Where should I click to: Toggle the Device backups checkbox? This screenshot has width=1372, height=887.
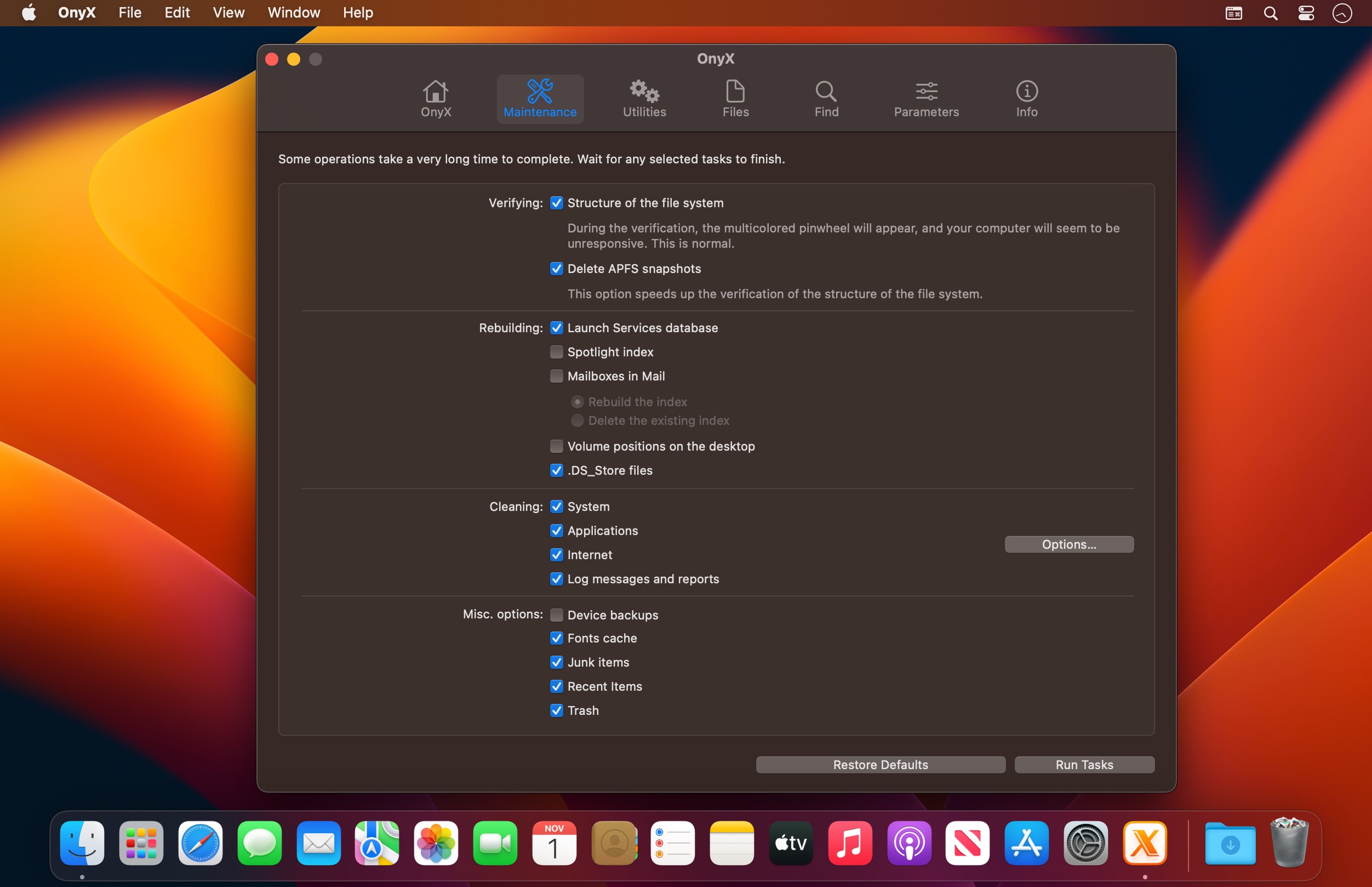tap(557, 615)
